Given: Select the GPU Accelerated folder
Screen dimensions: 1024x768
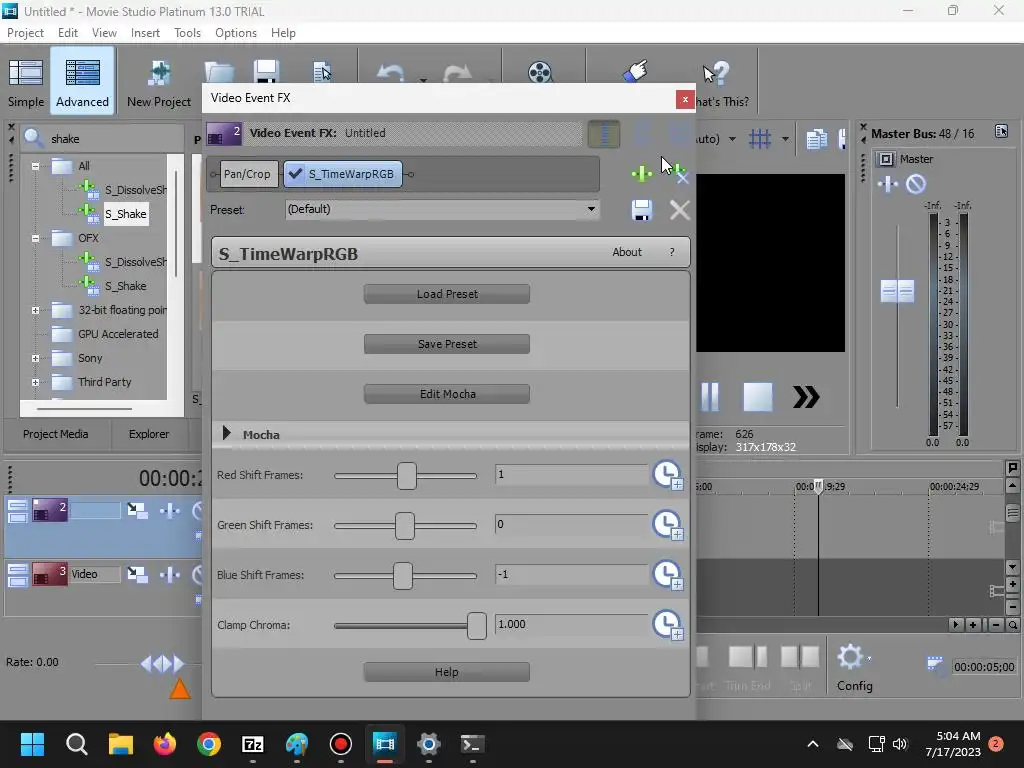Looking at the screenshot, I should tap(118, 334).
